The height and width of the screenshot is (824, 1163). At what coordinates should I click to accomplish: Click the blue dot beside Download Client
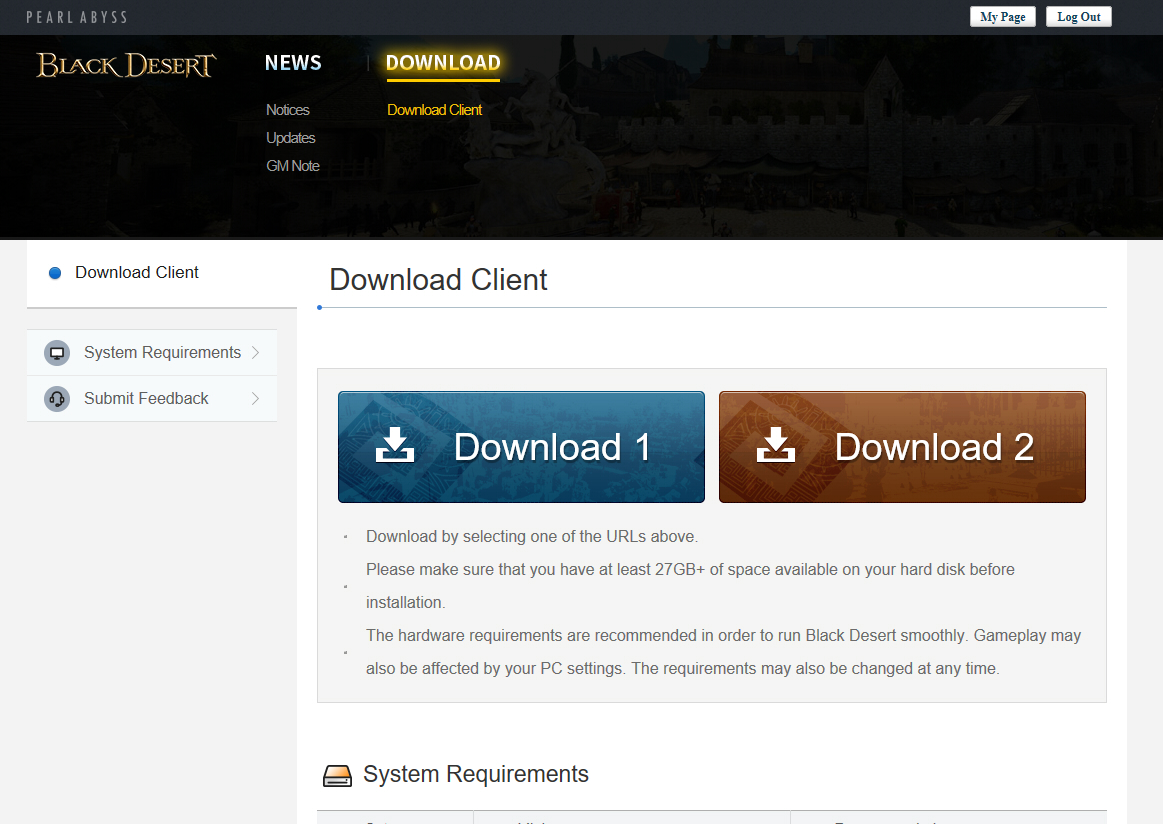pos(55,273)
